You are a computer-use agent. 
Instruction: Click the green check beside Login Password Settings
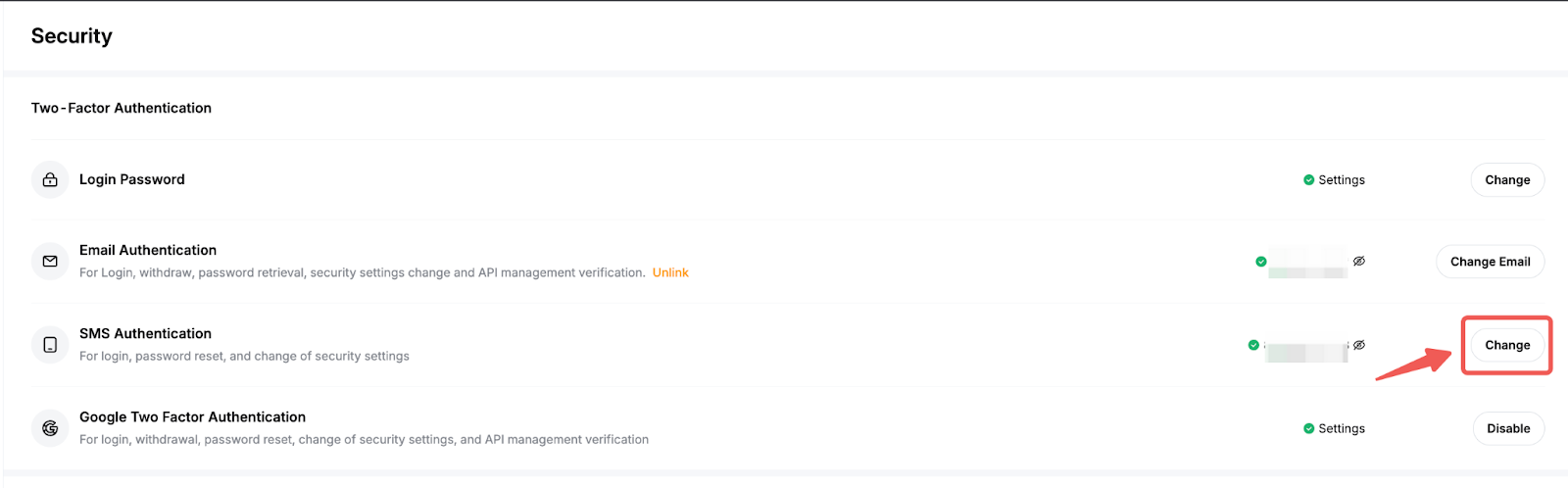1308,180
